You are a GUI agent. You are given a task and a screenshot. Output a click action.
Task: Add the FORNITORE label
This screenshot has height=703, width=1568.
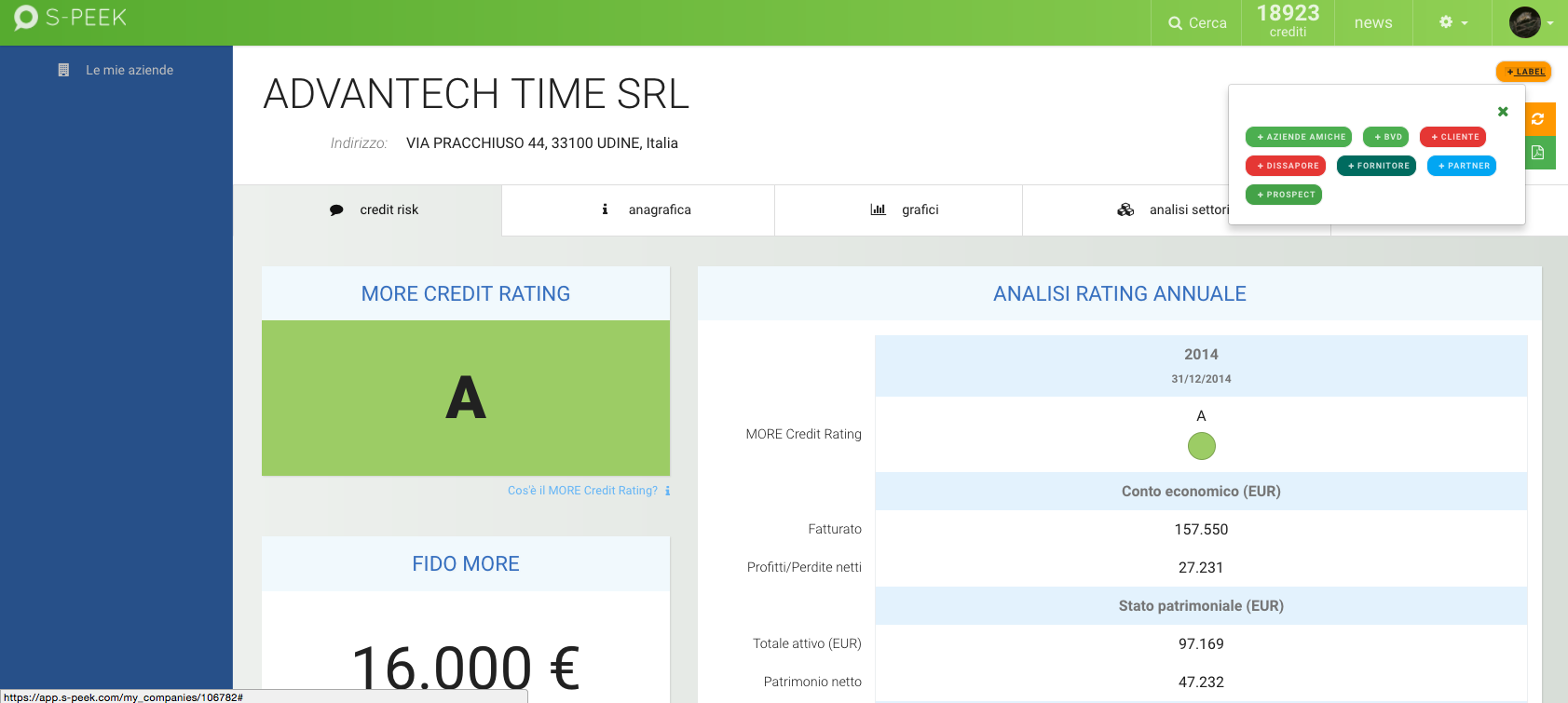pyautogui.click(x=1377, y=166)
